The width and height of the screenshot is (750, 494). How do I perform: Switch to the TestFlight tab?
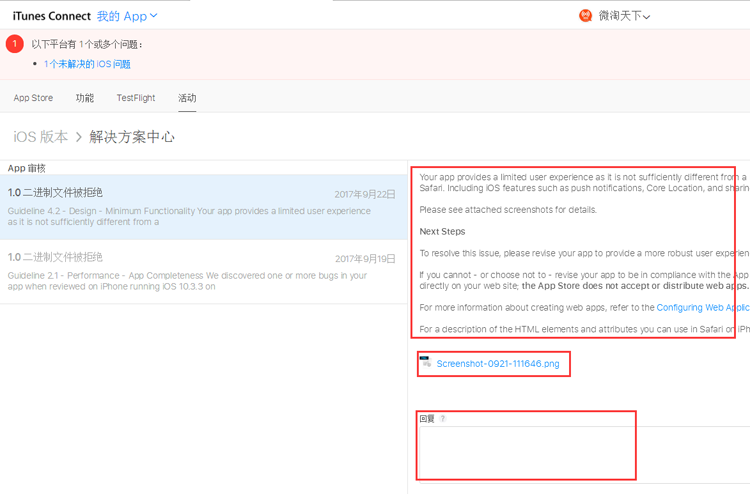click(x=136, y=98)
